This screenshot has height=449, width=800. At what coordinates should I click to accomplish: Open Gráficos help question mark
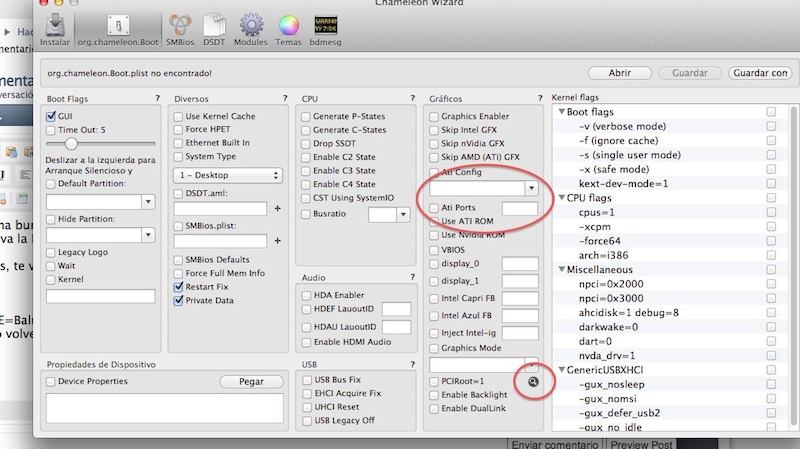540,98
